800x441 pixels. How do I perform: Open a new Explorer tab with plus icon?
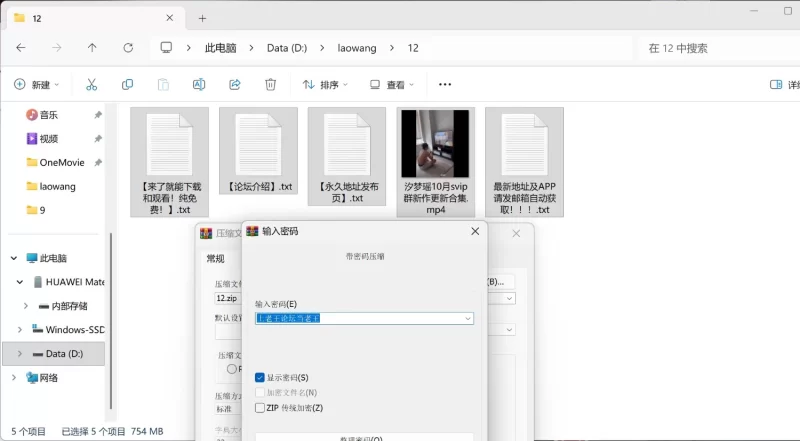pyautogui.click(x=202, y=18)
